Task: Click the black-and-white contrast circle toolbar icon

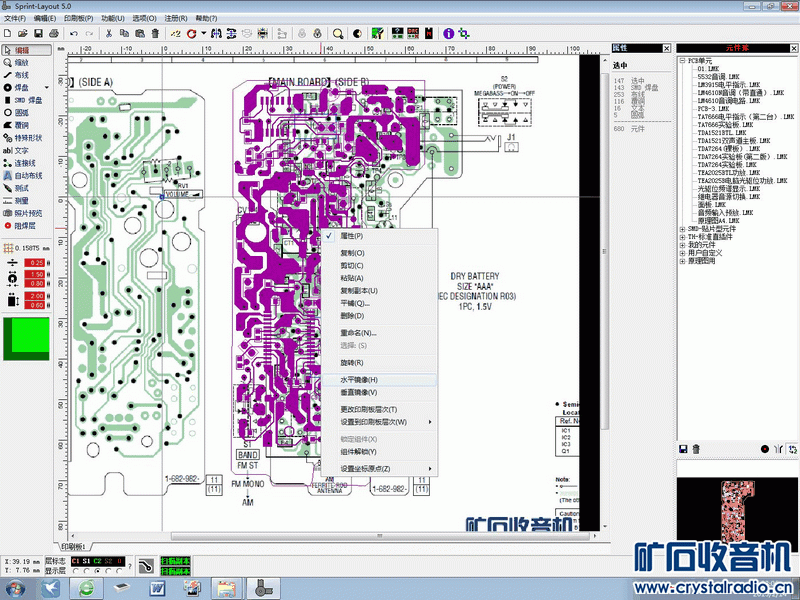Action: pyautogui.click(x=357, y=33)
